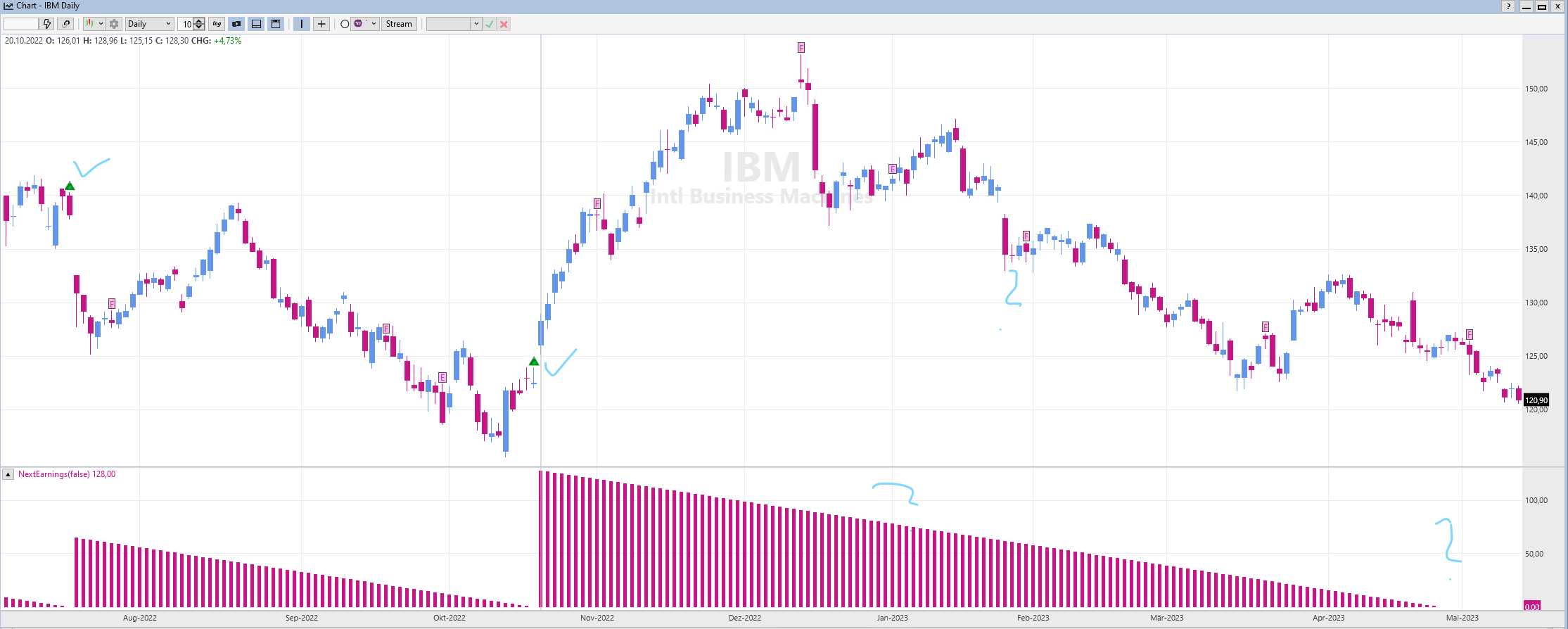The image size is (1568, 629).
Task: Click the lightning bolt button beside the symbol box
Action: coord(47,24)
